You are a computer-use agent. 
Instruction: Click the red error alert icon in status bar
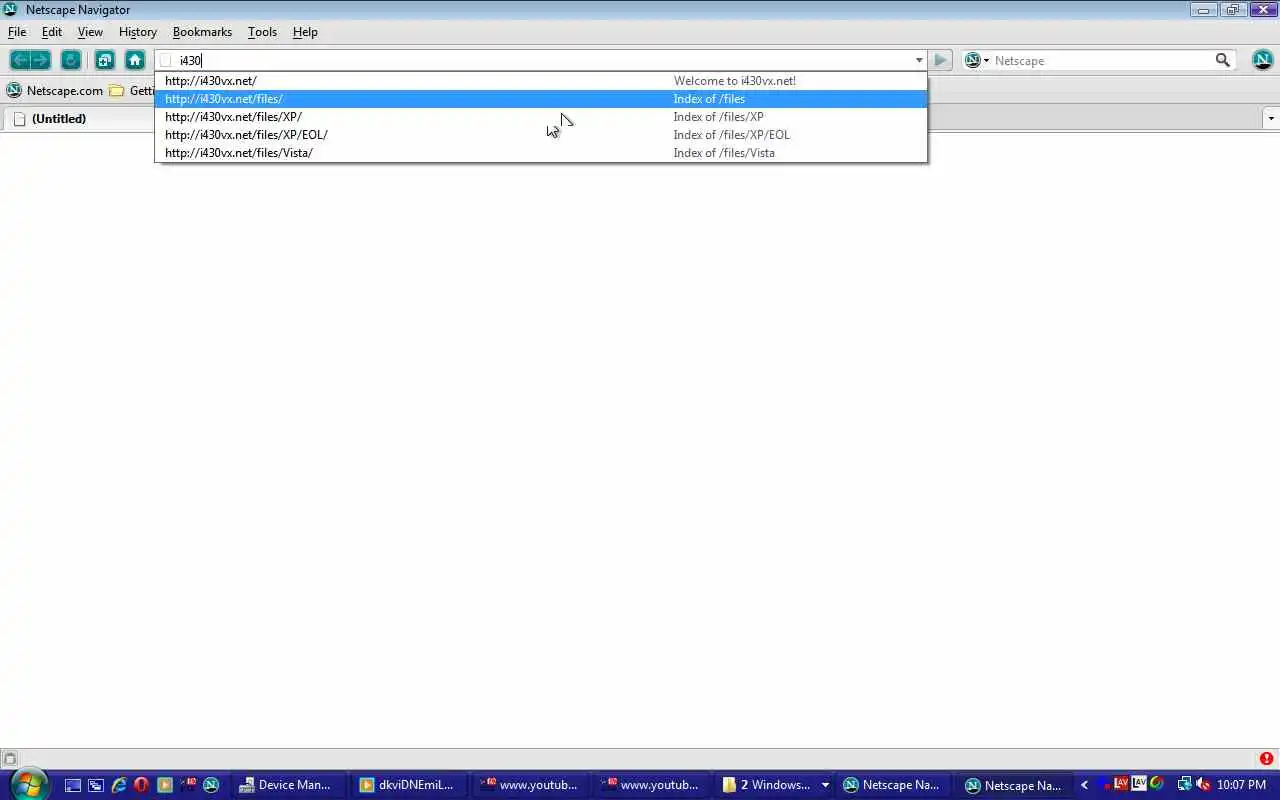point(1266,759)
